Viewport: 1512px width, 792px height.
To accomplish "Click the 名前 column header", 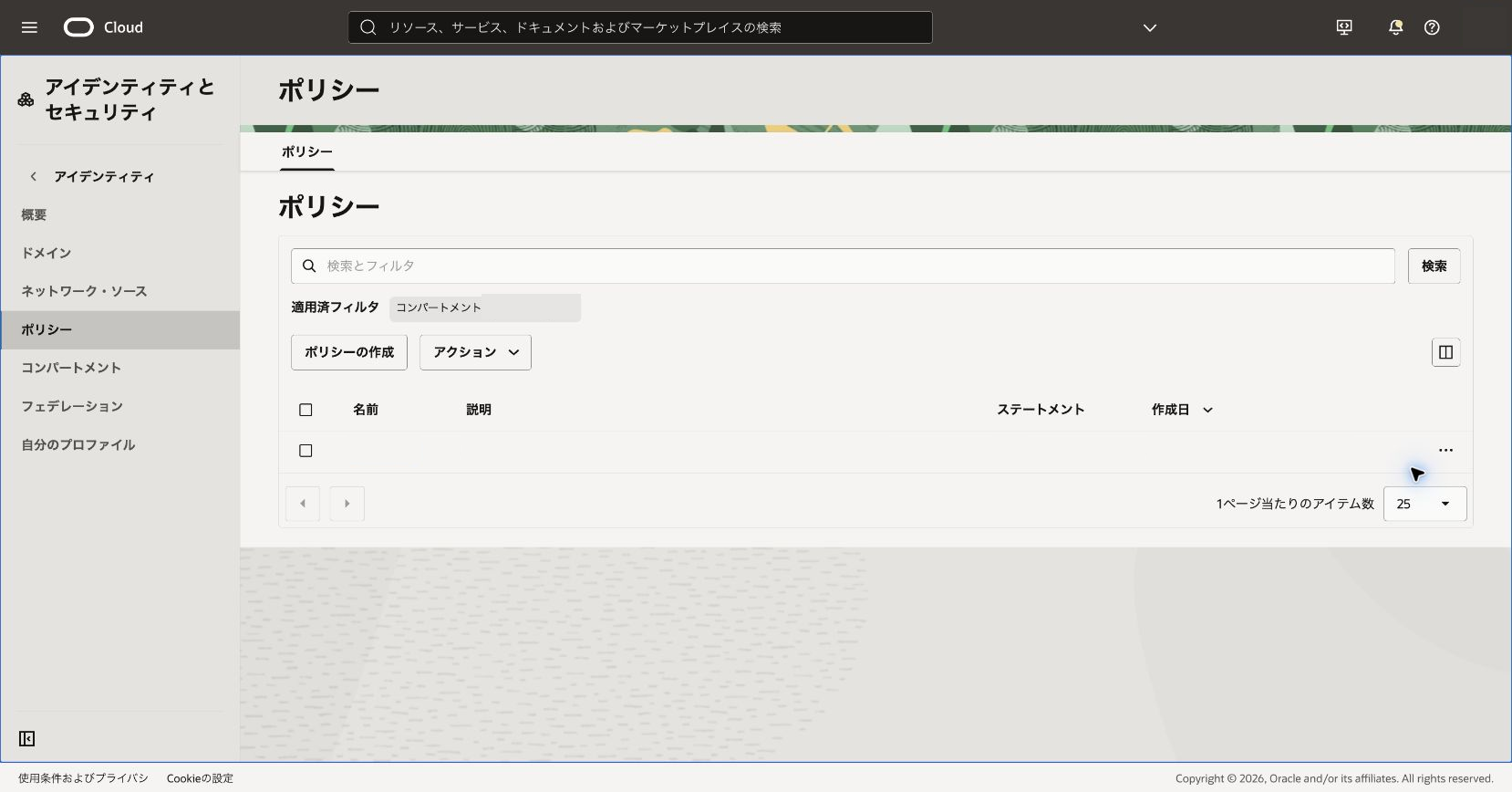I will click(x=366, y=410).
